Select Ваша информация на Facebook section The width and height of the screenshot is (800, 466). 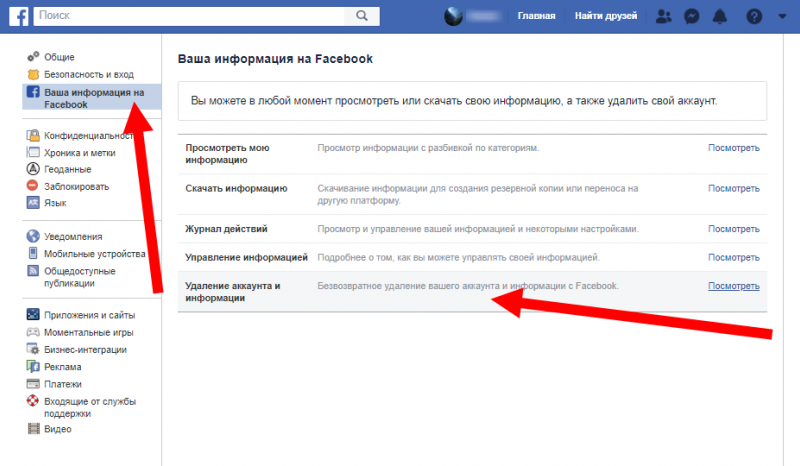(92, 97)
